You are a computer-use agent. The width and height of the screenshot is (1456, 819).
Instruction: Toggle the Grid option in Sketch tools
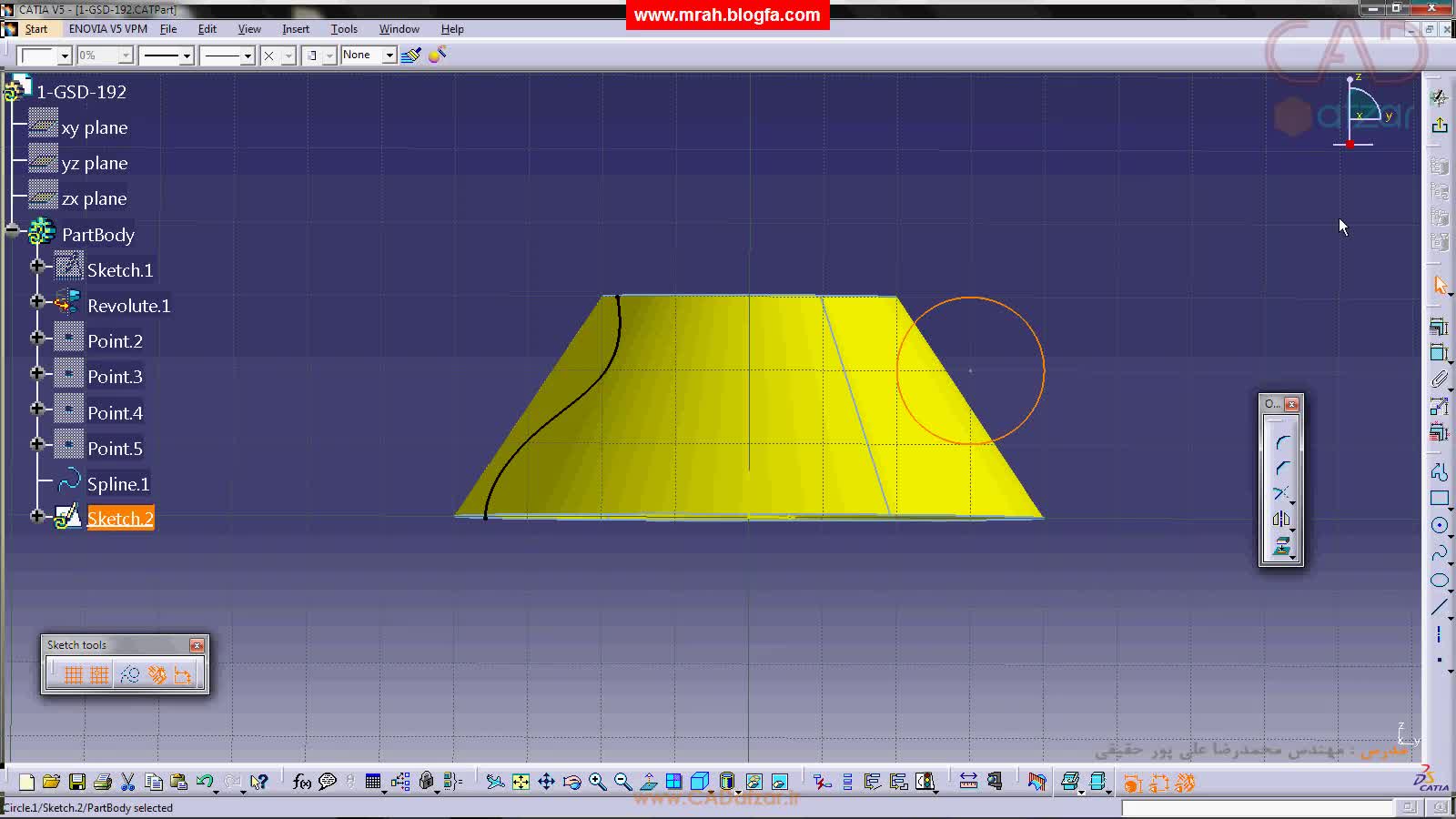tap(74, 674)
